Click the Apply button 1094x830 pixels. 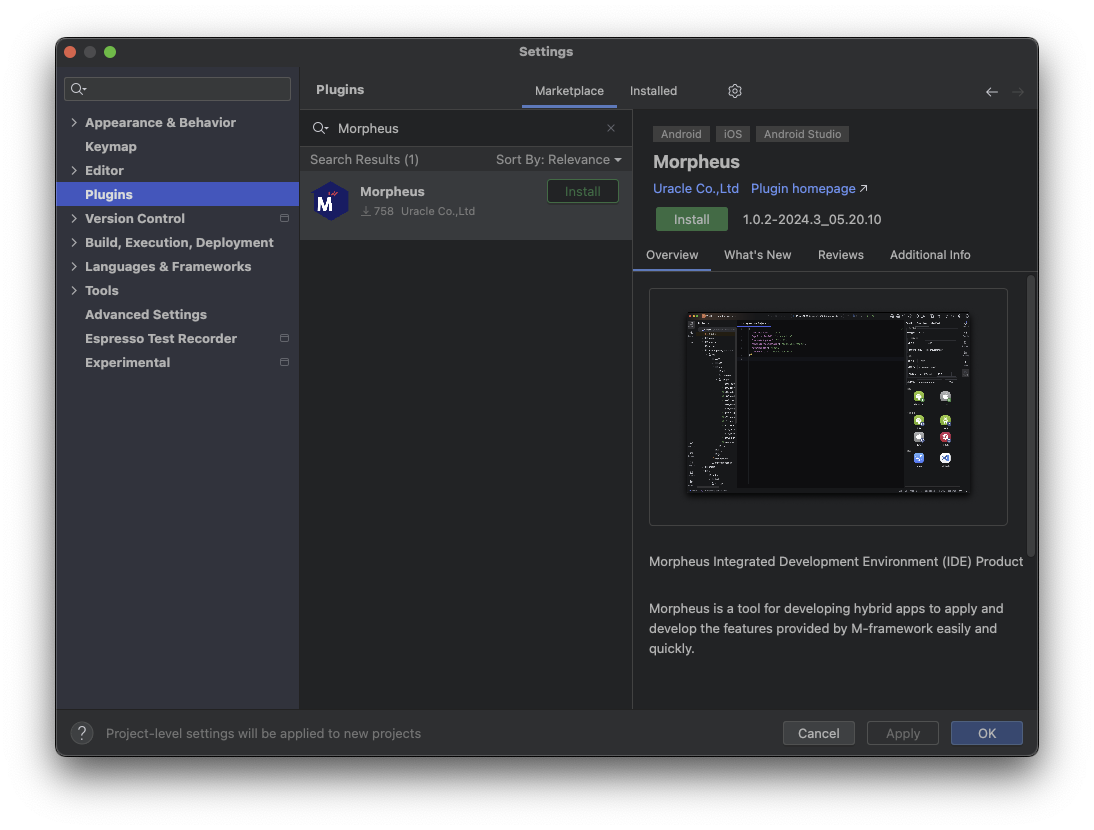click(903, 733)
